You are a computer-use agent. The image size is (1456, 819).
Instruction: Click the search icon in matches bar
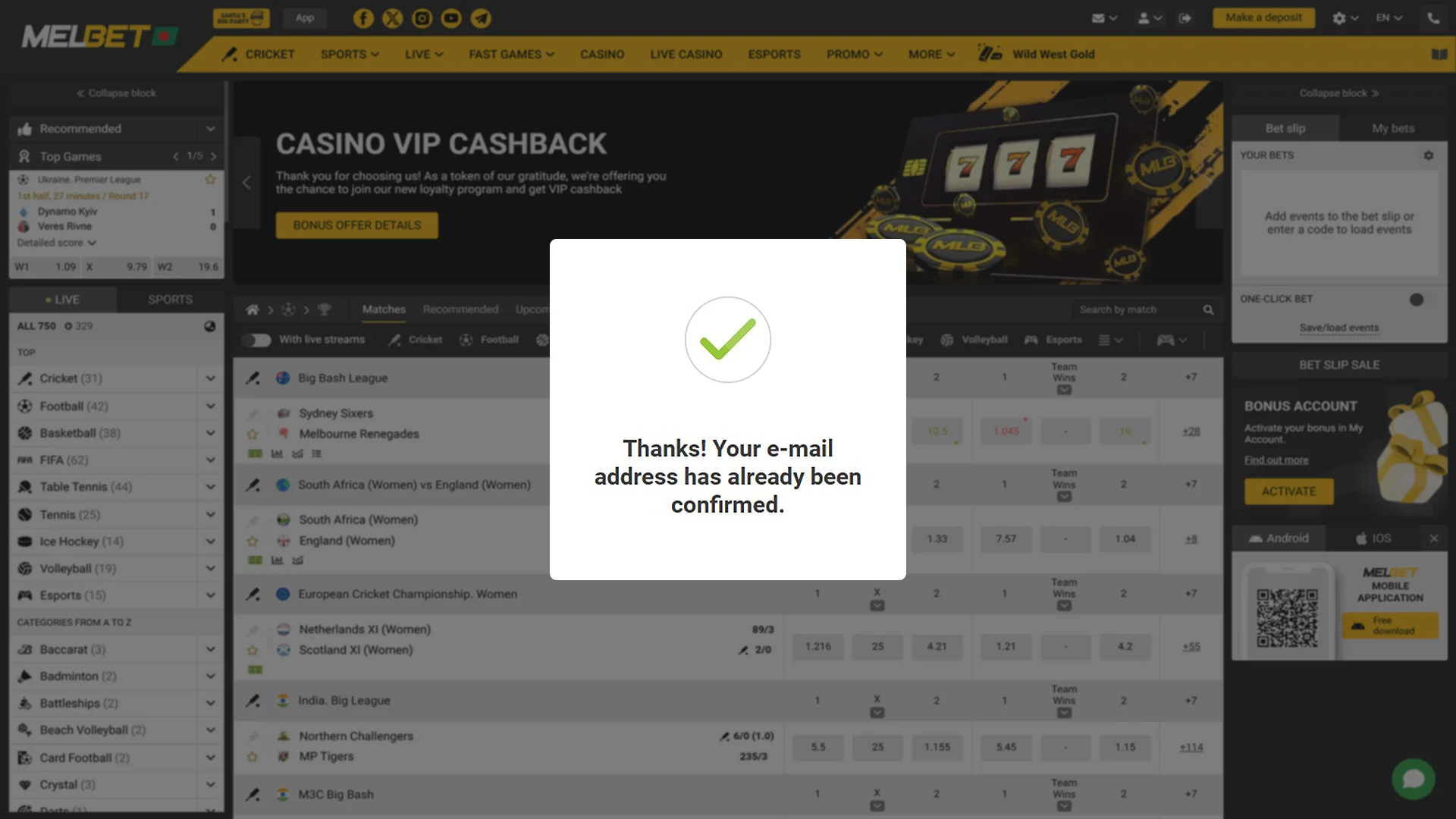[x=1208, y=309]
